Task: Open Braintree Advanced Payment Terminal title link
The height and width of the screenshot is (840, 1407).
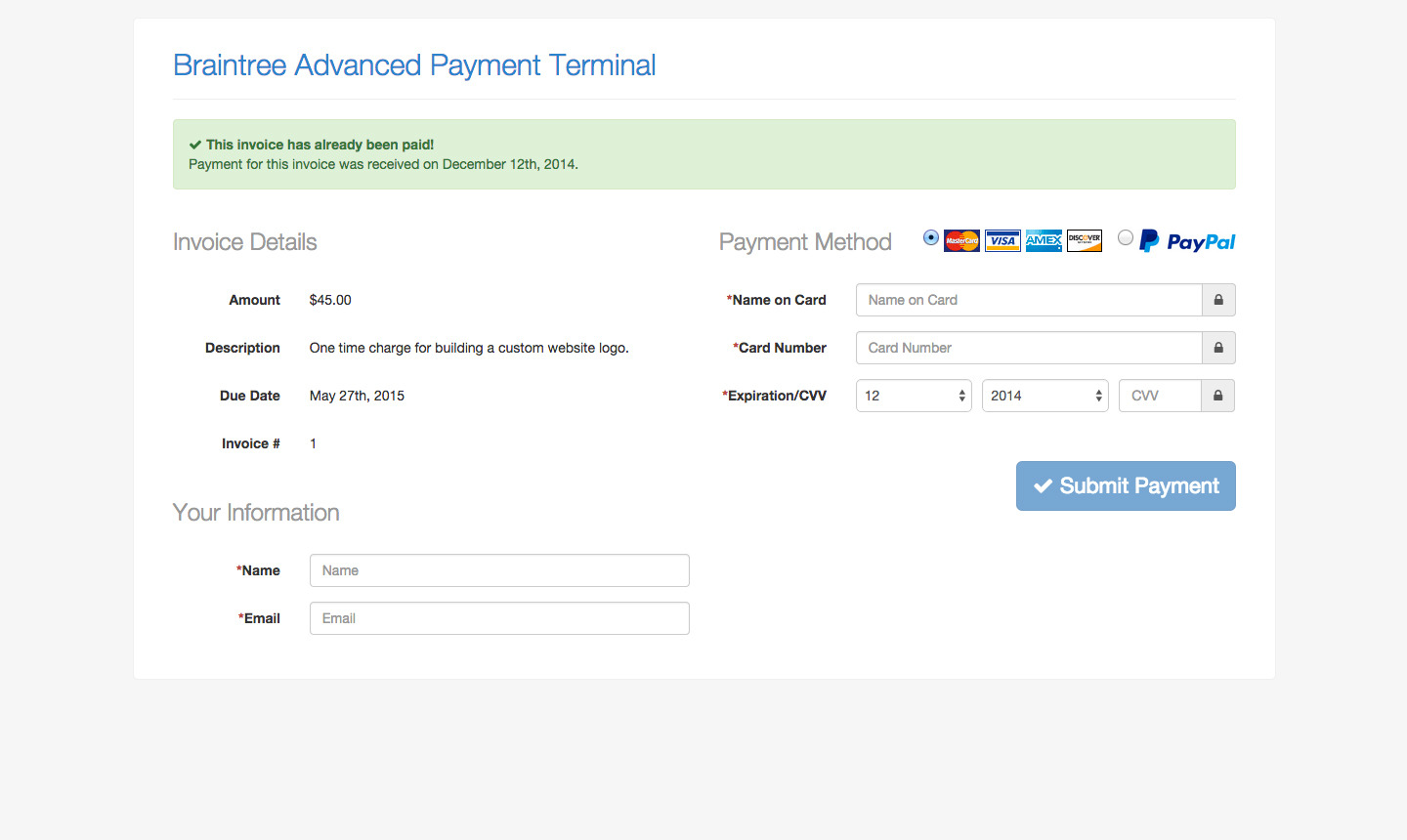Action: [x=414, y=65]
